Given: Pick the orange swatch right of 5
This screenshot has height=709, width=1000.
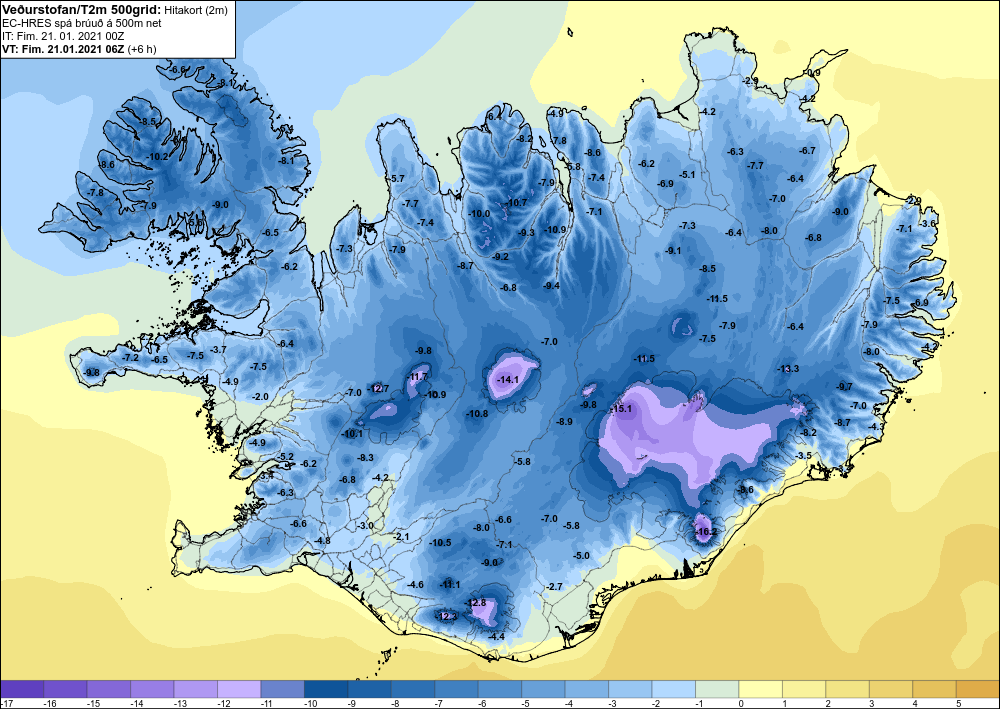Looking at the screenshot, I should point(978,689).
